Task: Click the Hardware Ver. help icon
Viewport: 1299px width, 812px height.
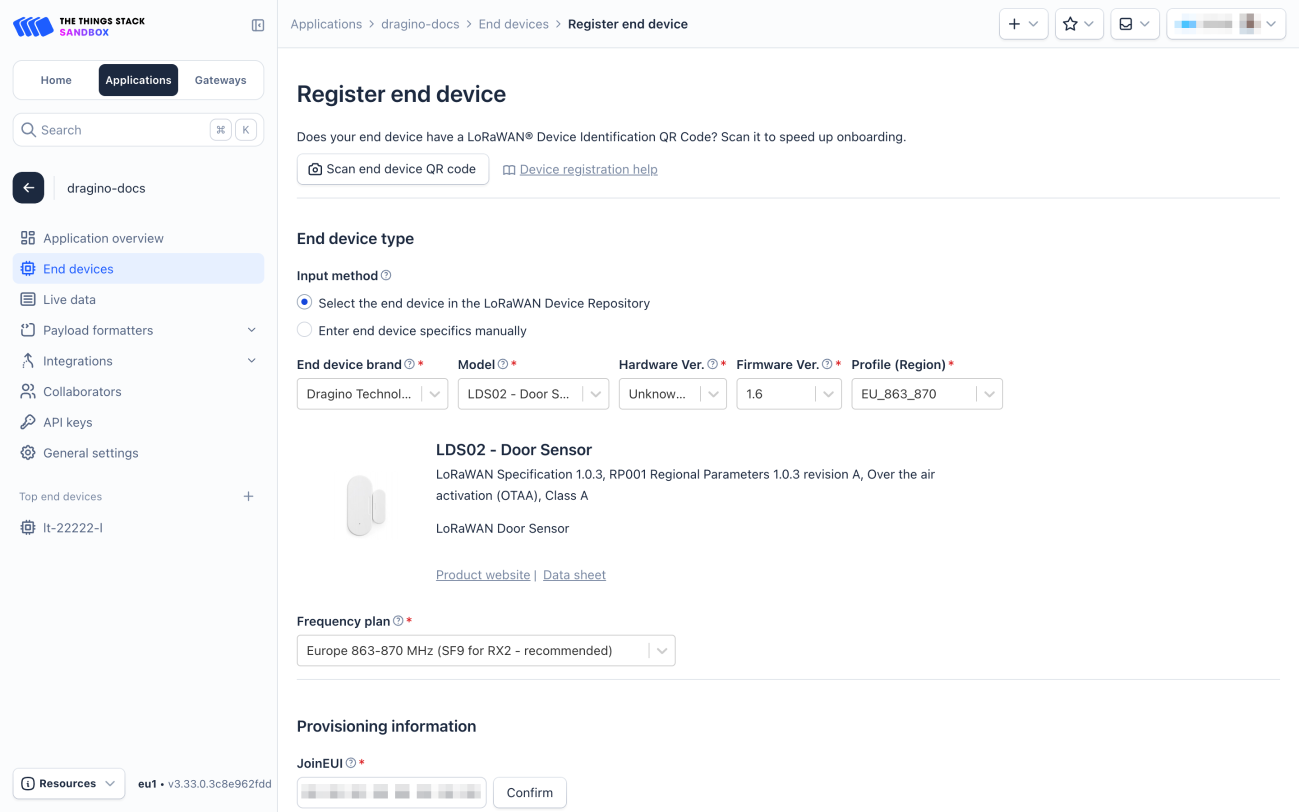Action: [713, 364]
